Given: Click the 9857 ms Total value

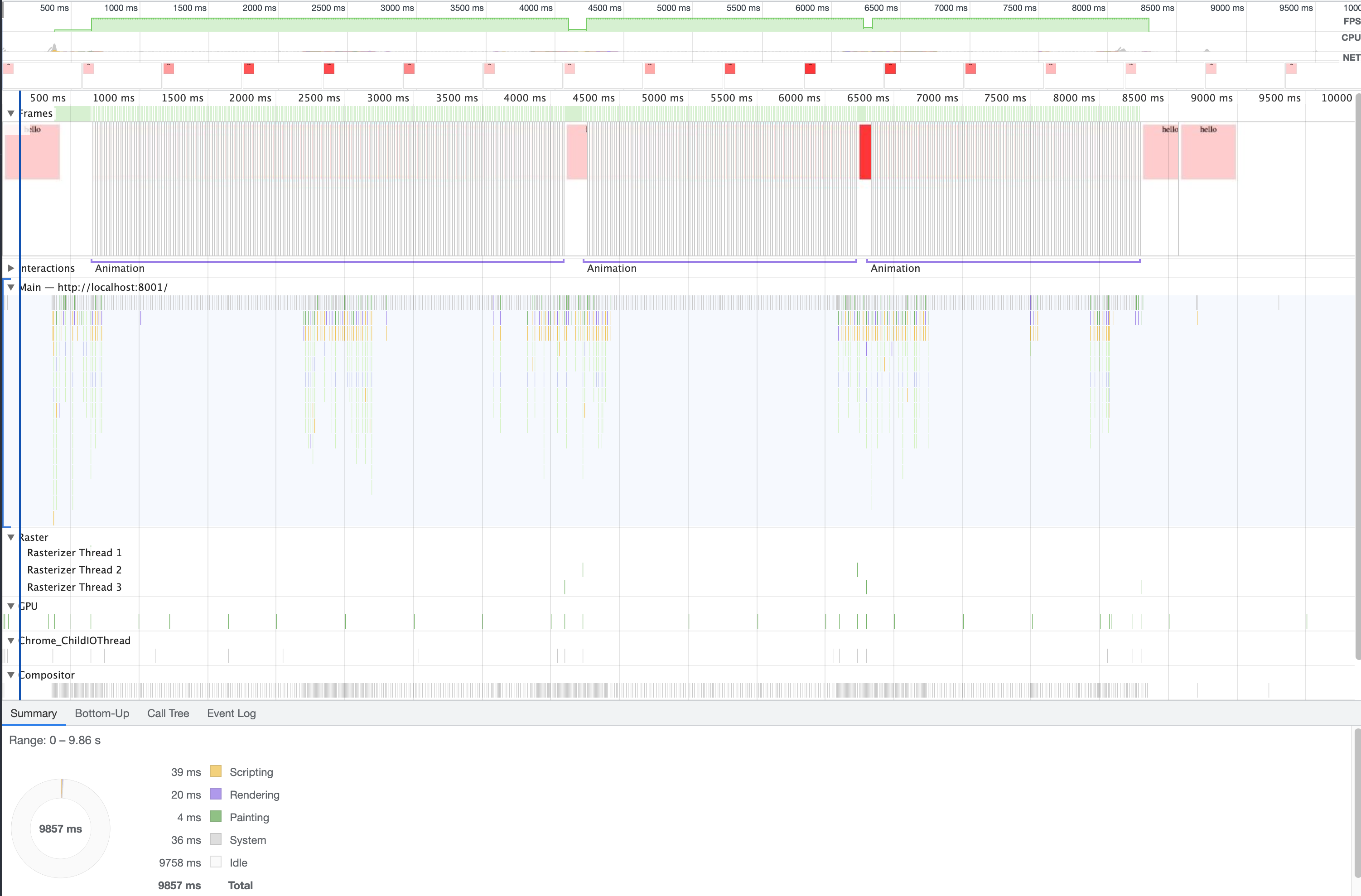Looking at the screenshot, I should tap(179, 885).
